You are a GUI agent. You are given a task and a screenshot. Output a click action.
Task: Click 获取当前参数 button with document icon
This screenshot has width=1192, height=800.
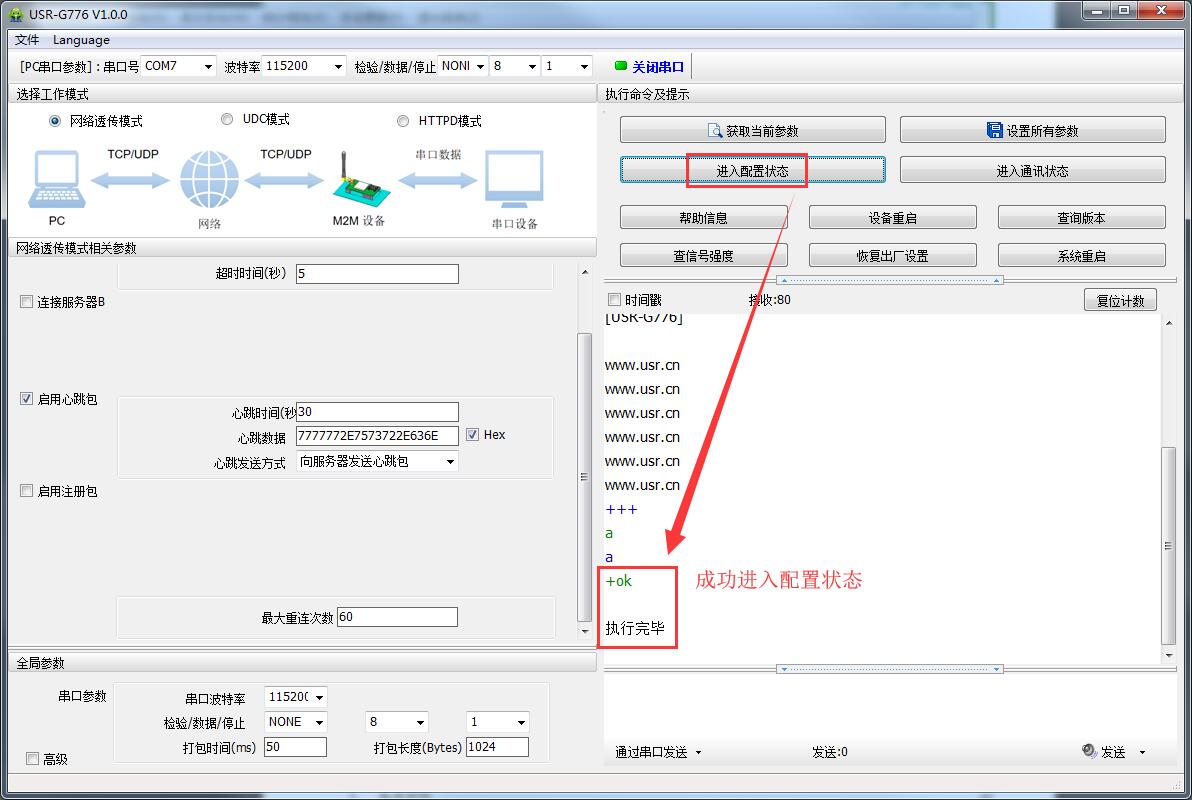pyautogui.click(x=752, y=131)
